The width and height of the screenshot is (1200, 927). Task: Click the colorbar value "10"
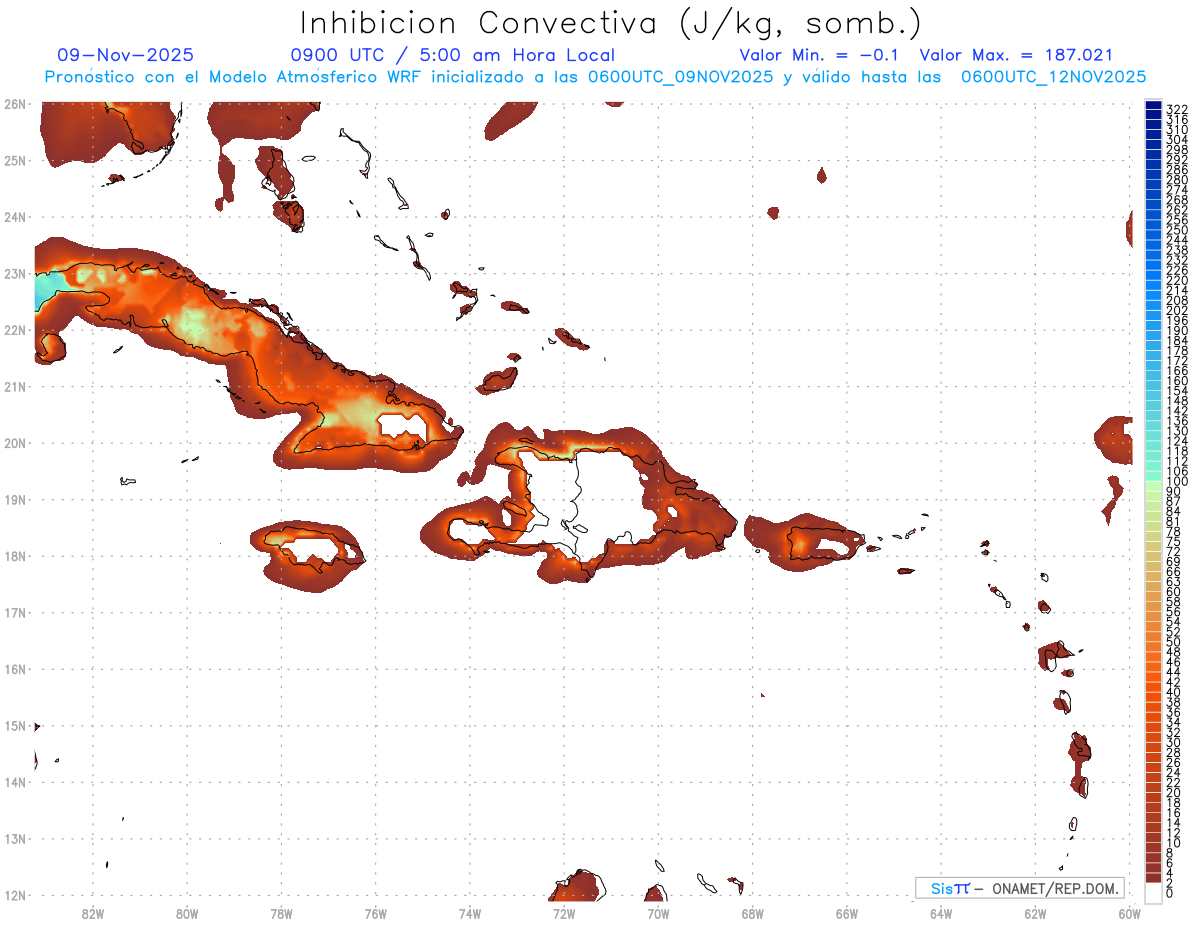1174,842
